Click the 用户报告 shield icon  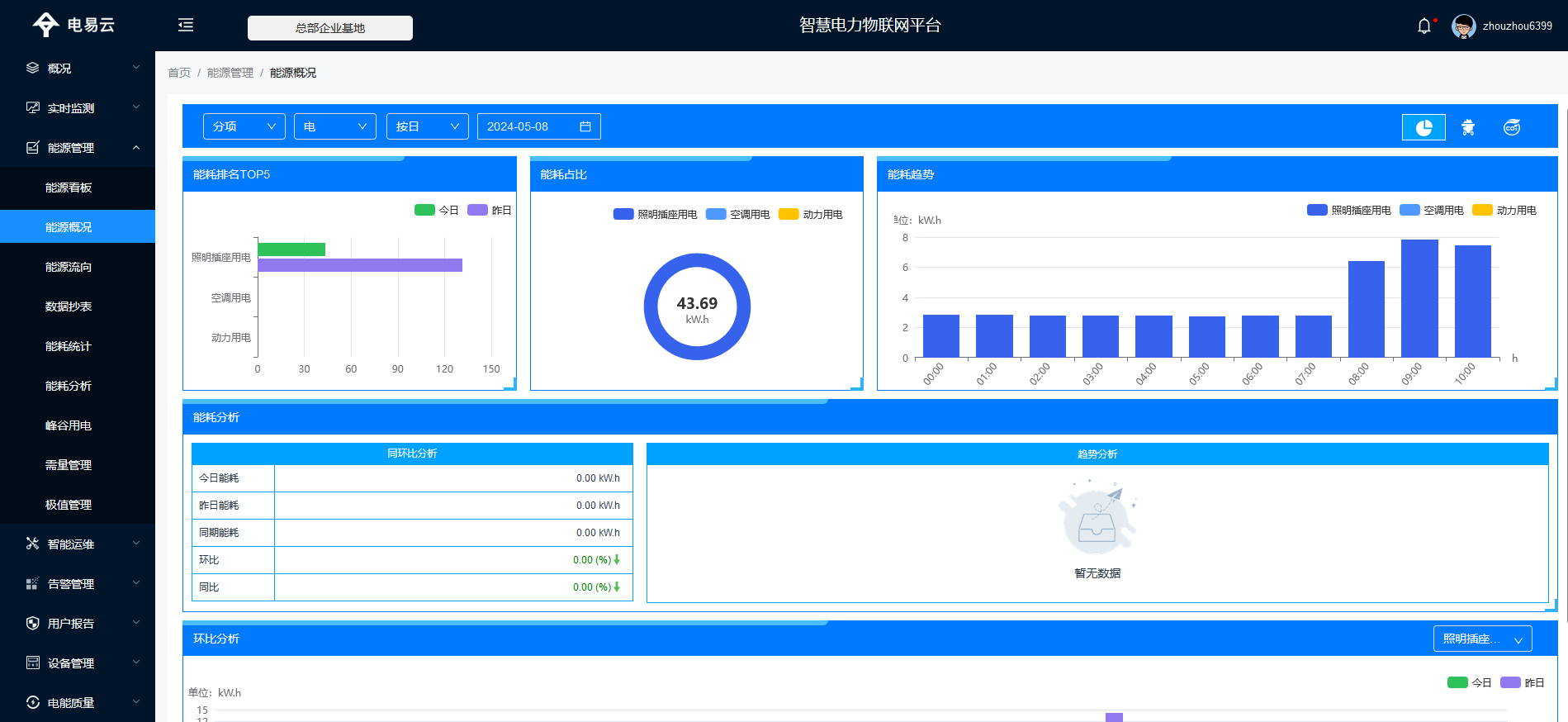(33, 623)
